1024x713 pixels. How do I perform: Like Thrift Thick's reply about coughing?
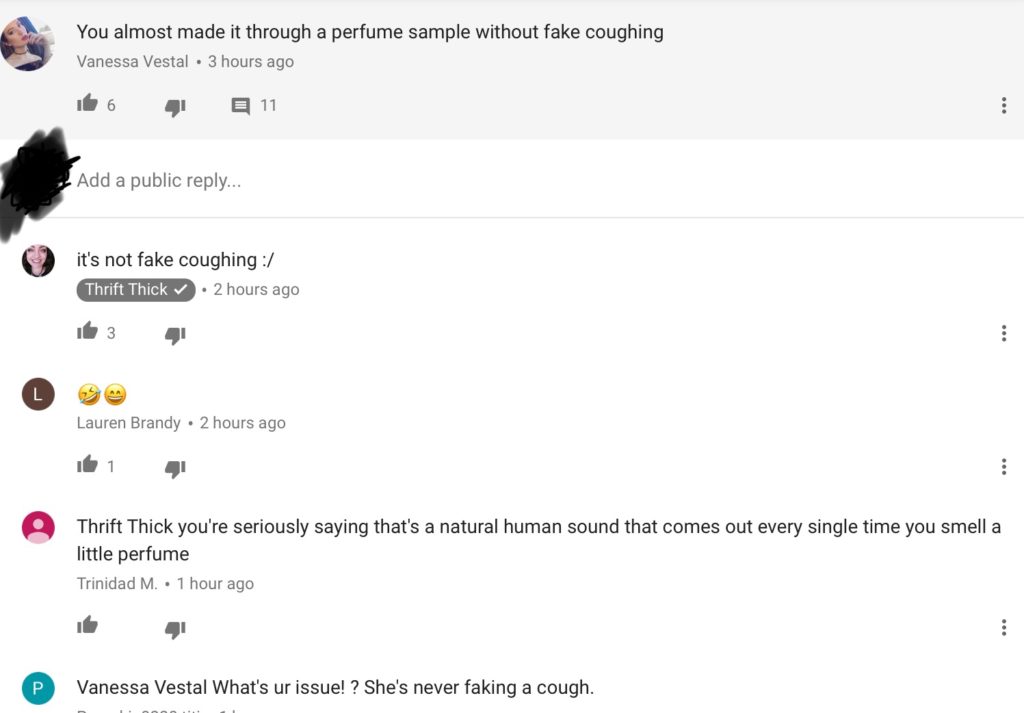pos(88,332)
